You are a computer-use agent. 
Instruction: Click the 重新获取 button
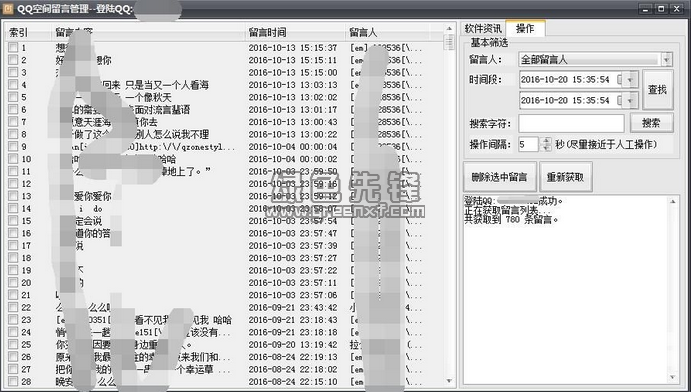click(x=565, y=177)
